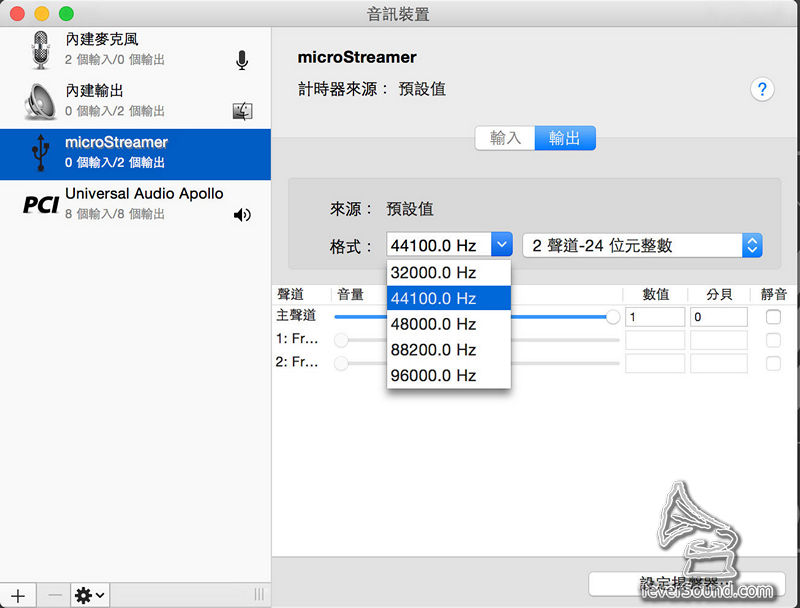Click the 主聲道 分貝 field showing 0
The width and height of the screenshot is (800, 608).
(718, 317)
